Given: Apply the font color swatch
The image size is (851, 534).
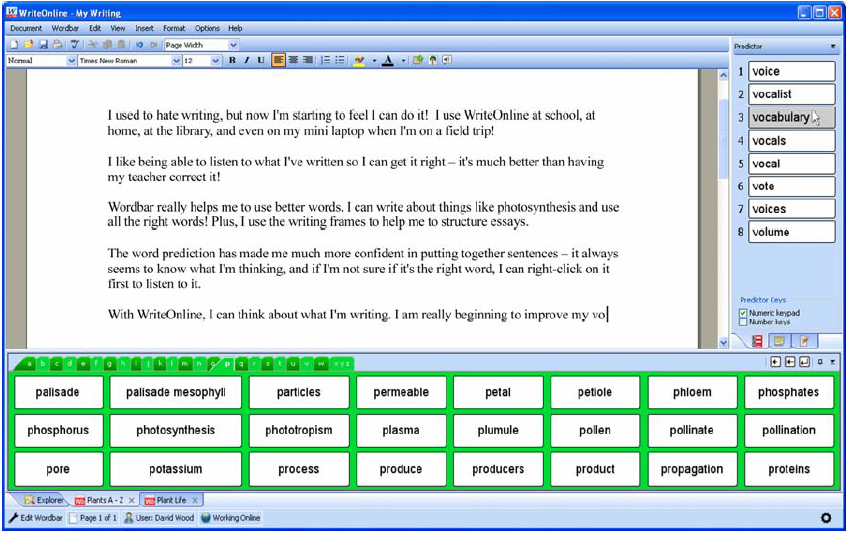Looking at the screenshot, I should [388, 60].
